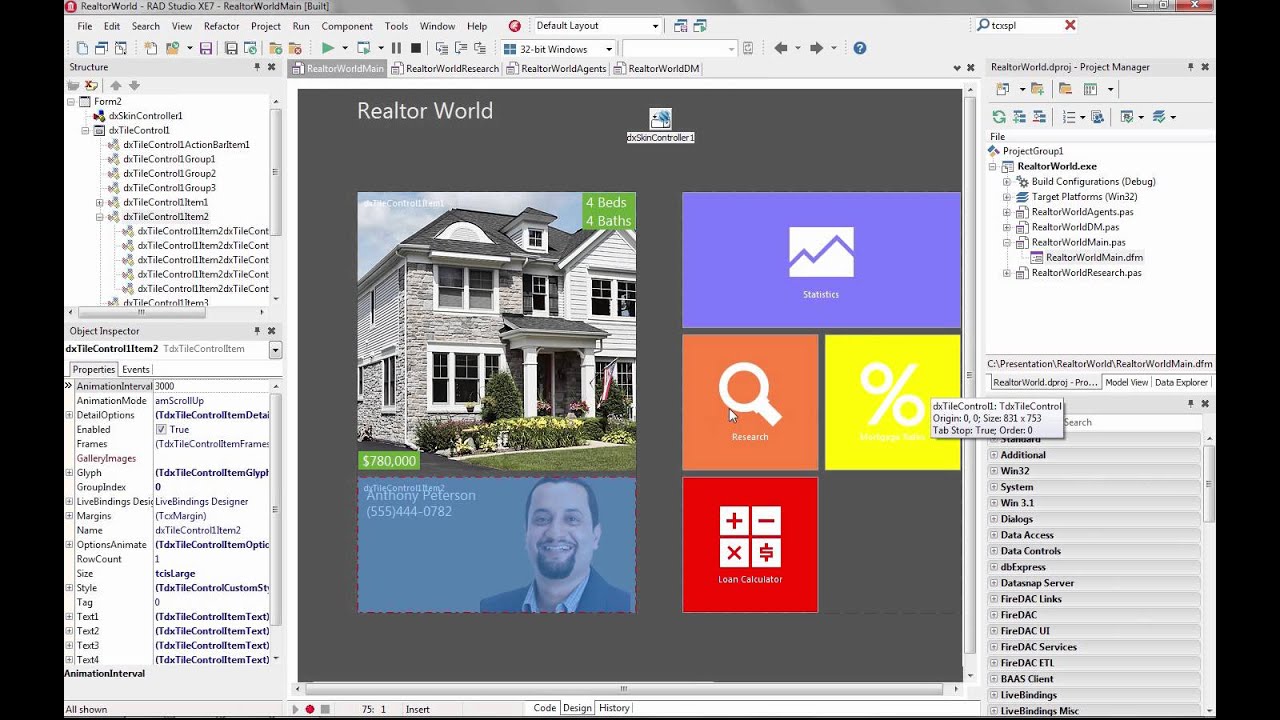Viewport: 1280px width, 720px height.
Task: Open the Object Inspector component selector dropdown
Action: click(275, 350)
